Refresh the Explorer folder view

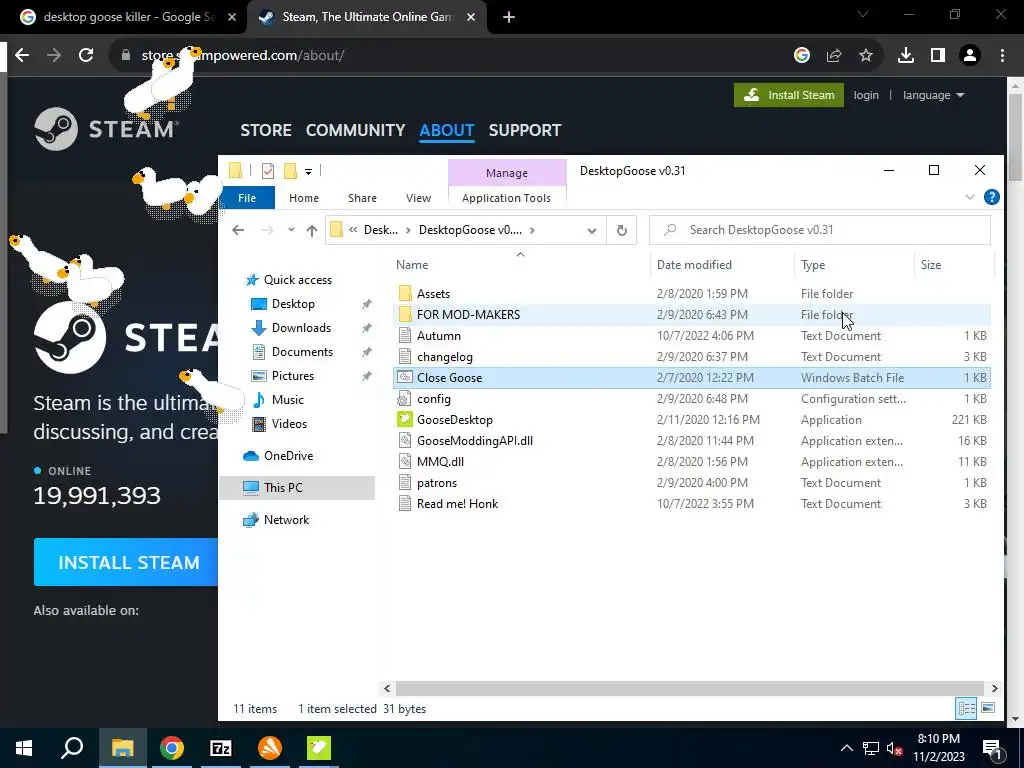pos(622,230)
